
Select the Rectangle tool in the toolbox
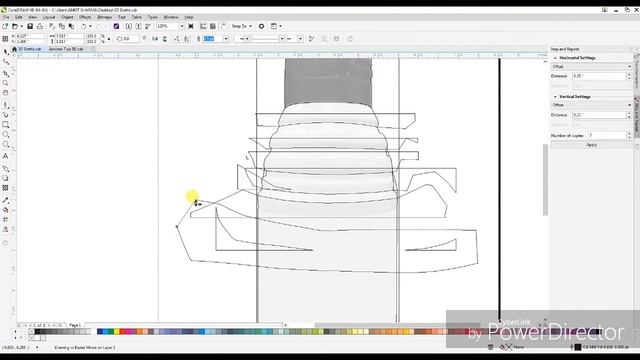(x=5, y=125)
